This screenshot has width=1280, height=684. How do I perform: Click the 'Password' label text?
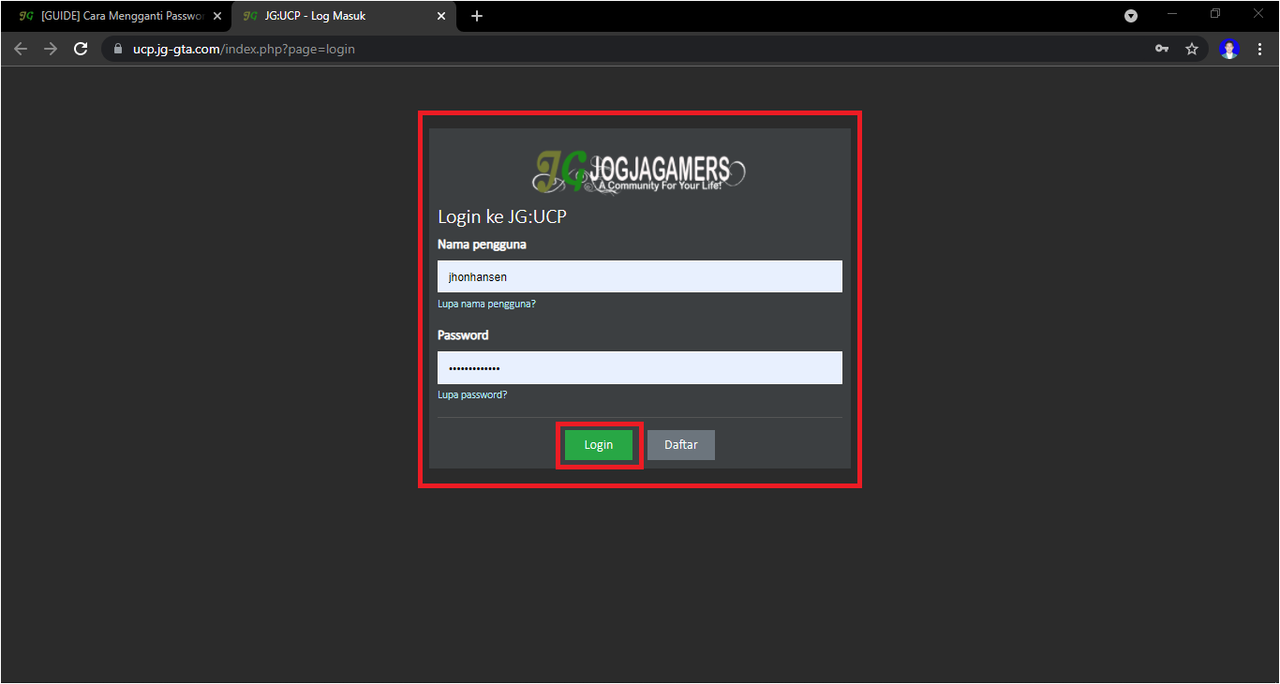pyautogui.click(x=463, y=335)
